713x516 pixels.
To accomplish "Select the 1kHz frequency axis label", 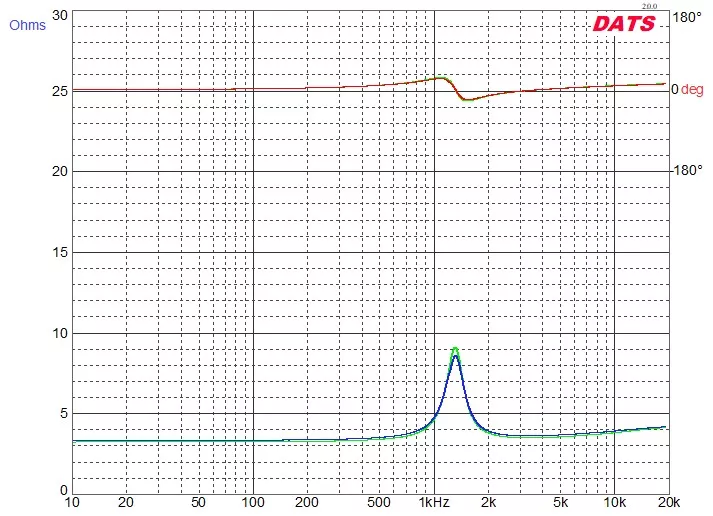I will point(432,501).
